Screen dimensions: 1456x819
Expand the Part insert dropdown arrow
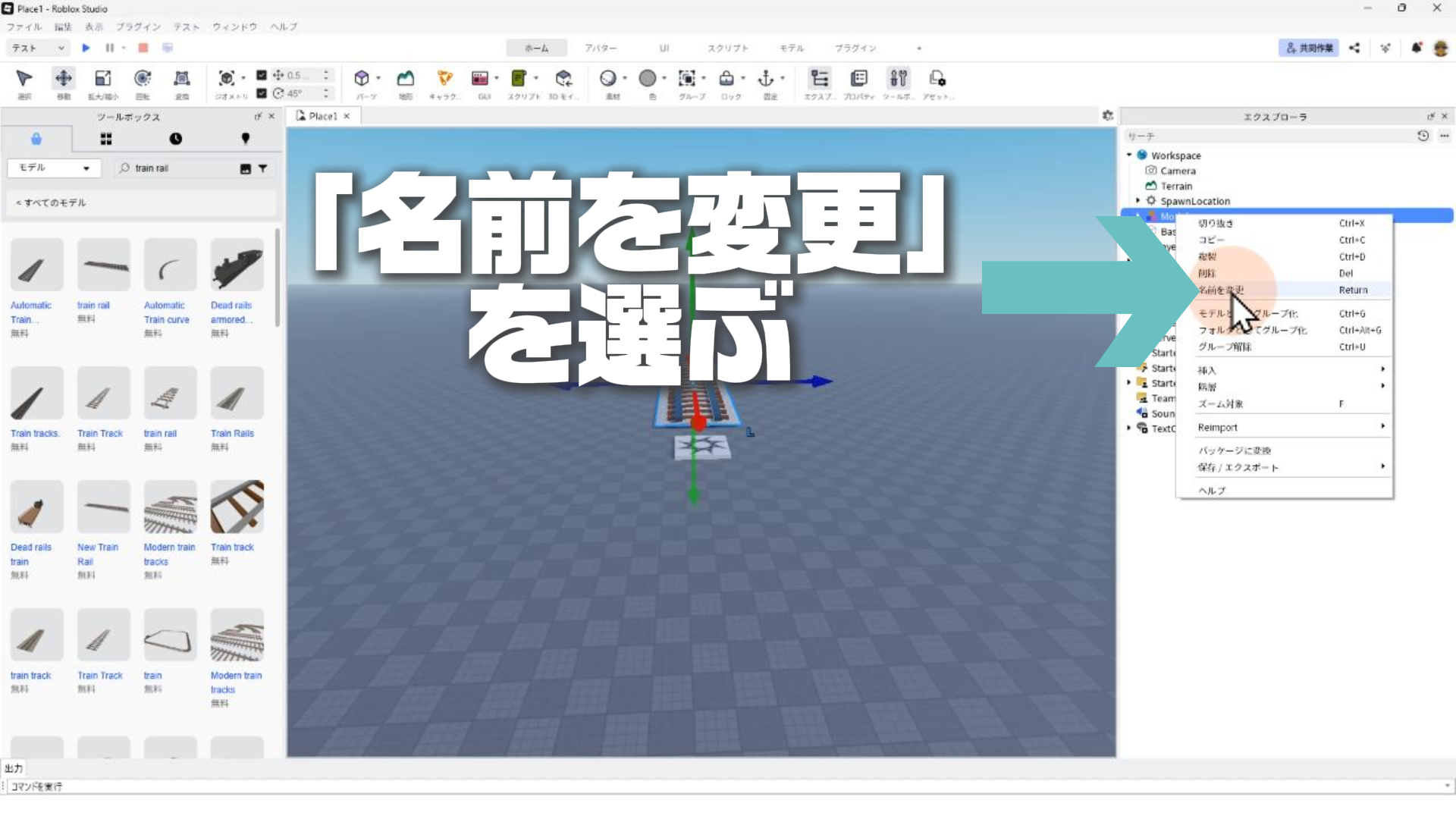point(378,78)
